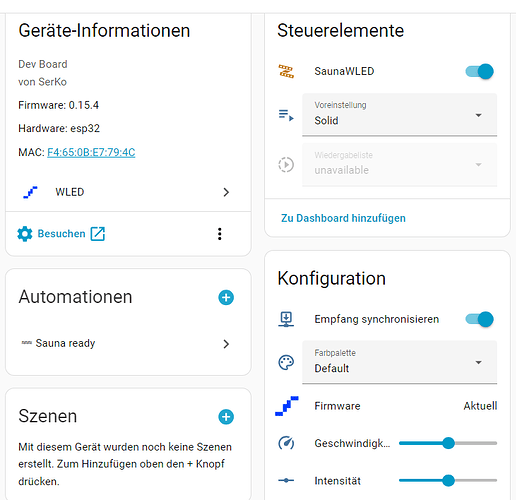The image size is (516, 500).
Task: Click the preset playlist icon beside Voreinstellung
Action: pyautogui.click(x=286, y=115)
